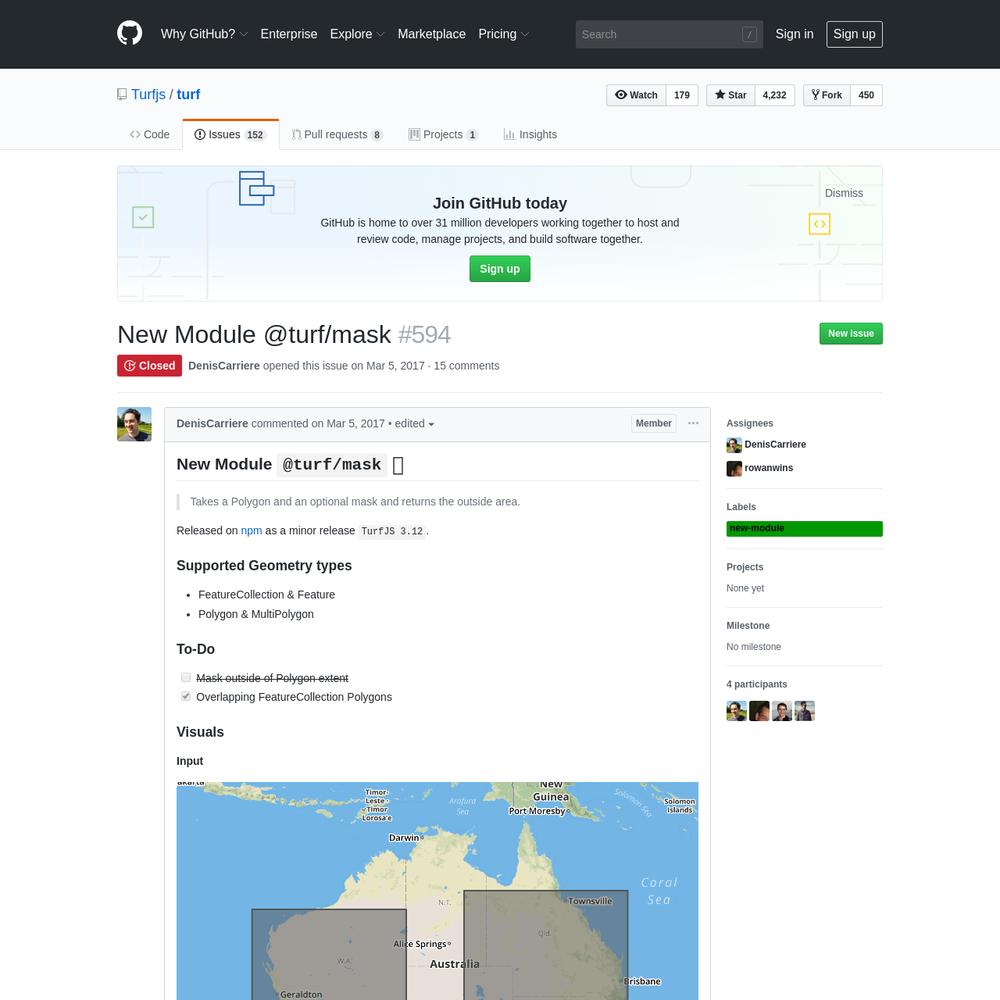Expand the Explore dropdown menu
Screen dimensions: 1000x1000
(357, 34)
